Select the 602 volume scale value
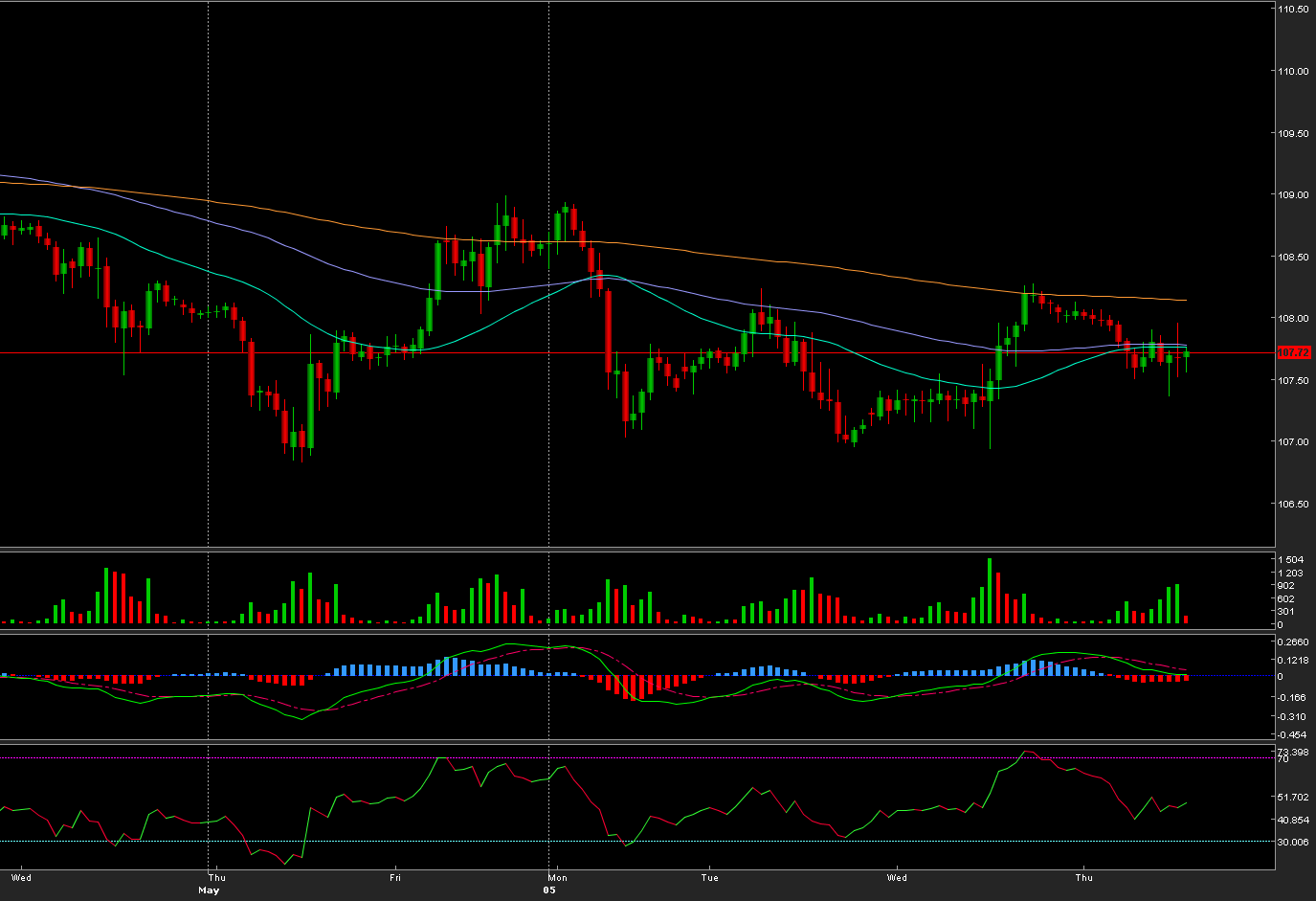The height and width of the screenshot is (901, 1316). 1286,599
